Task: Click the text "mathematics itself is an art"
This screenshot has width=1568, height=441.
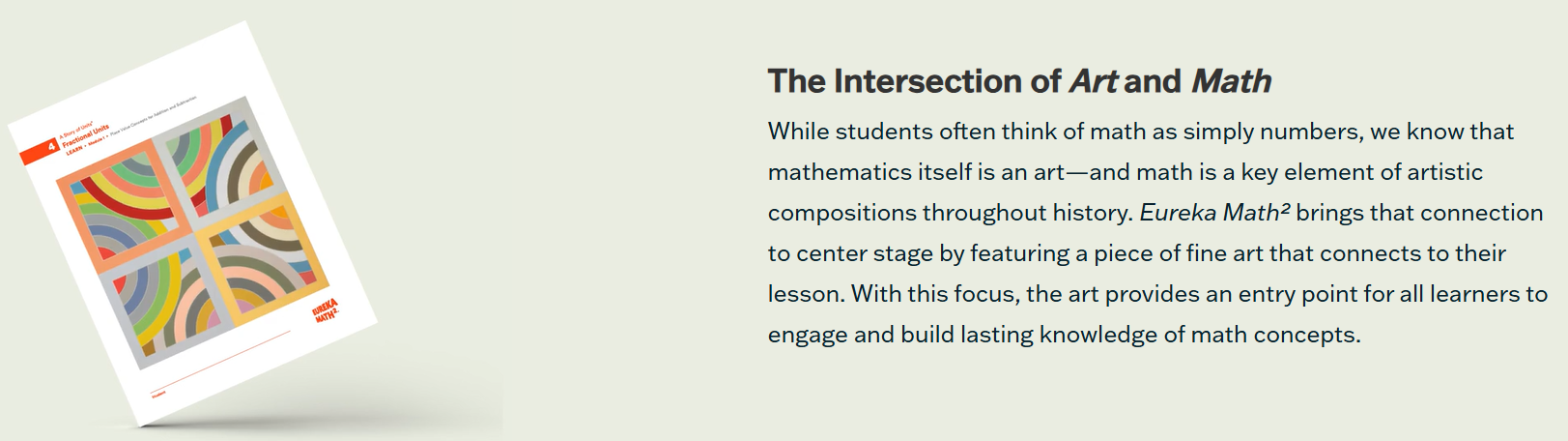Action: click(916, 172)
